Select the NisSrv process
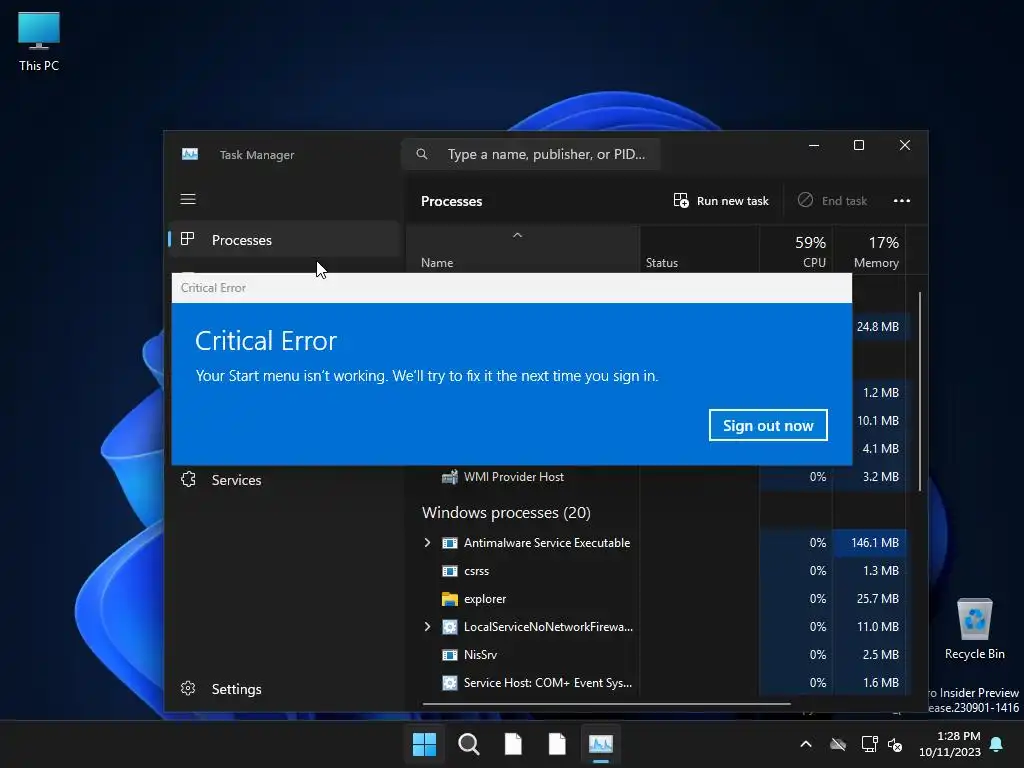 tap(656, 654)
